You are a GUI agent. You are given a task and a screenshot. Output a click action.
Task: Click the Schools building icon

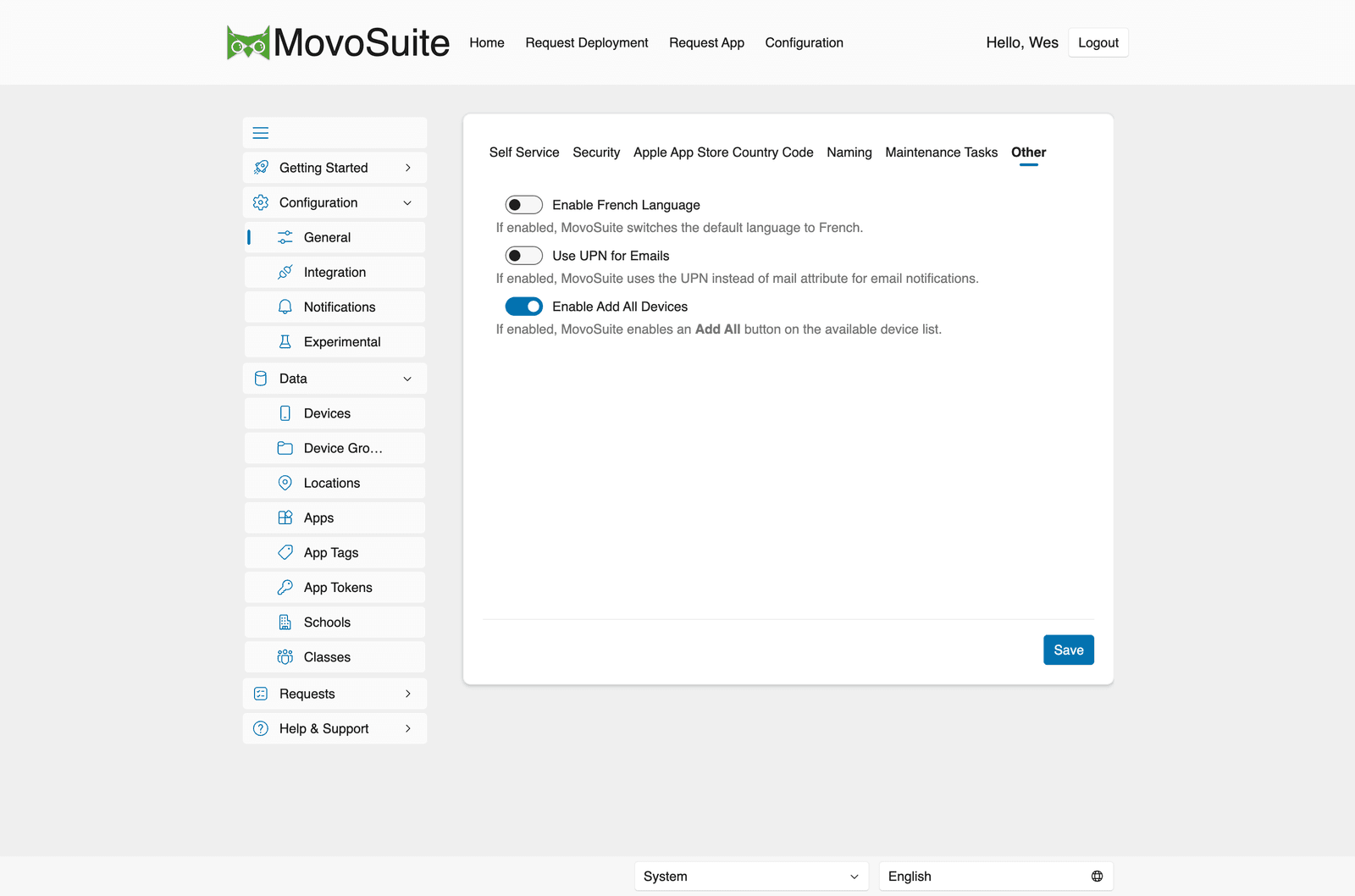click(285, 622)
